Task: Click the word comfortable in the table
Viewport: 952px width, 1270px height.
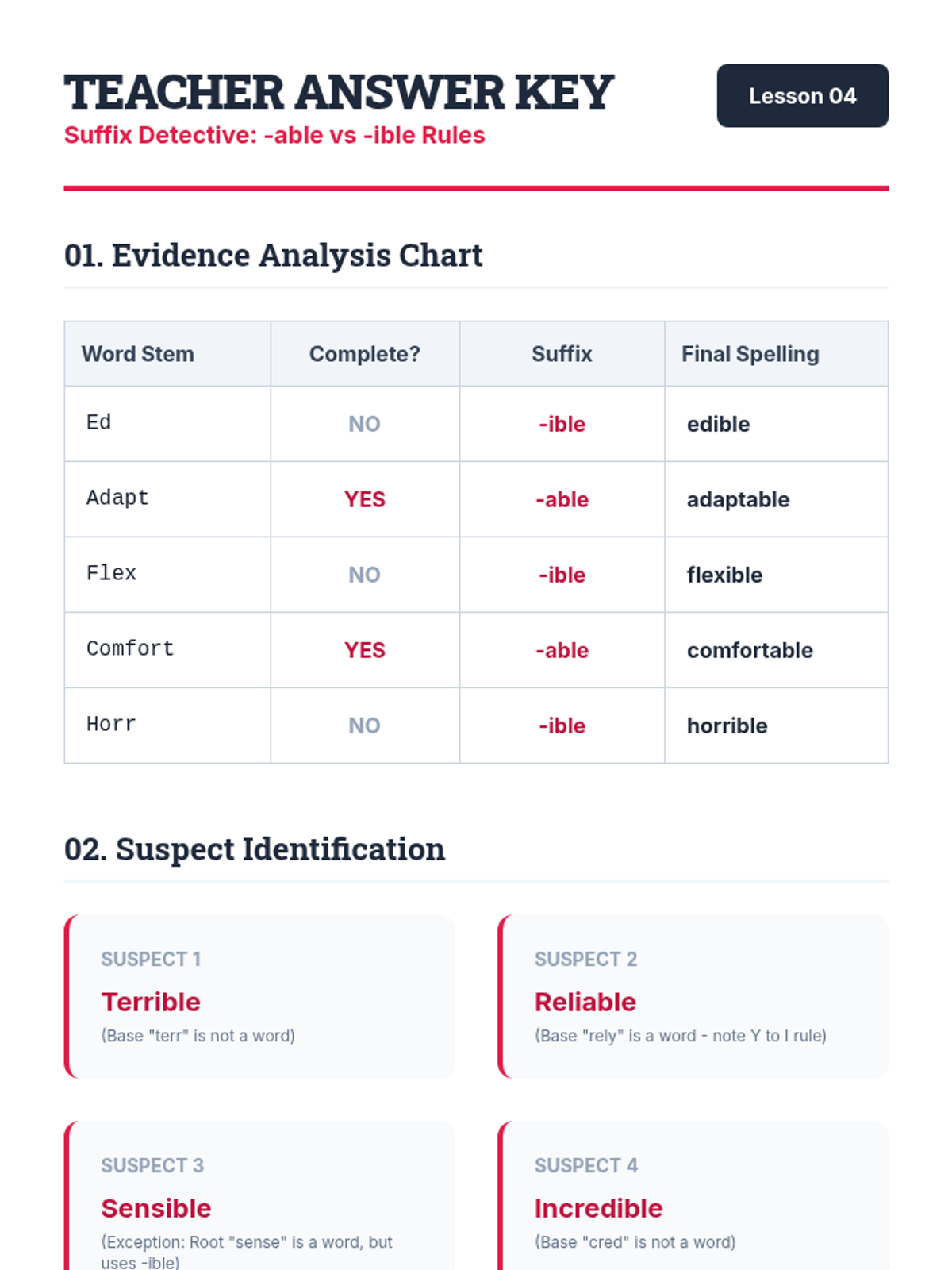Action: click(750, 650)
